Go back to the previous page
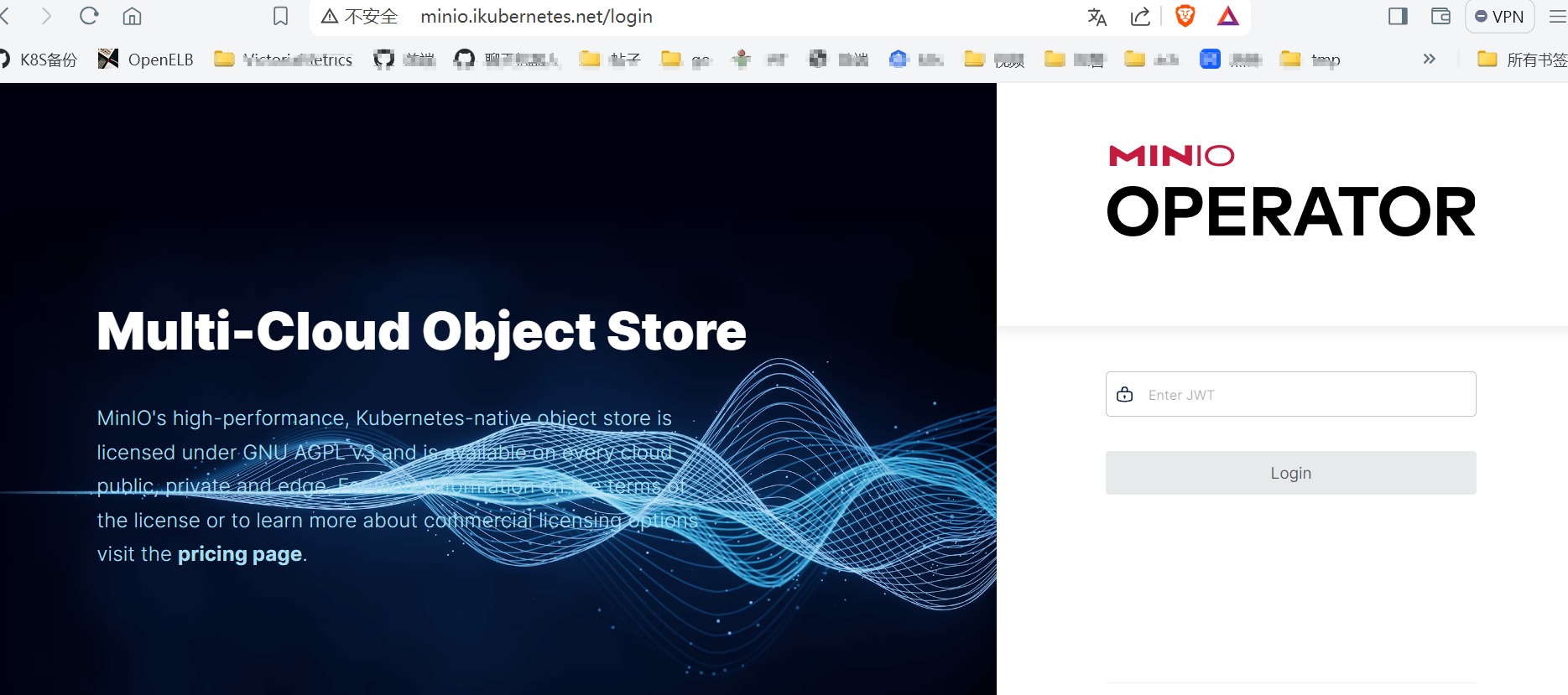1568x695 pixels. click(5, 16)
